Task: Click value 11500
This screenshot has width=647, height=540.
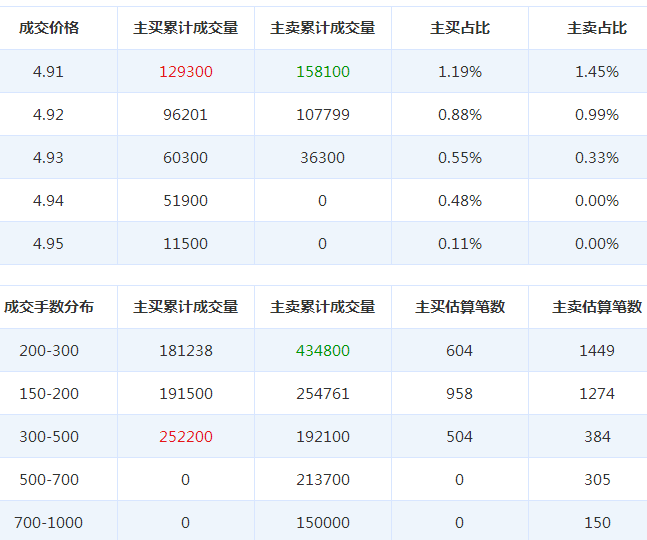Action: [185, 244]
